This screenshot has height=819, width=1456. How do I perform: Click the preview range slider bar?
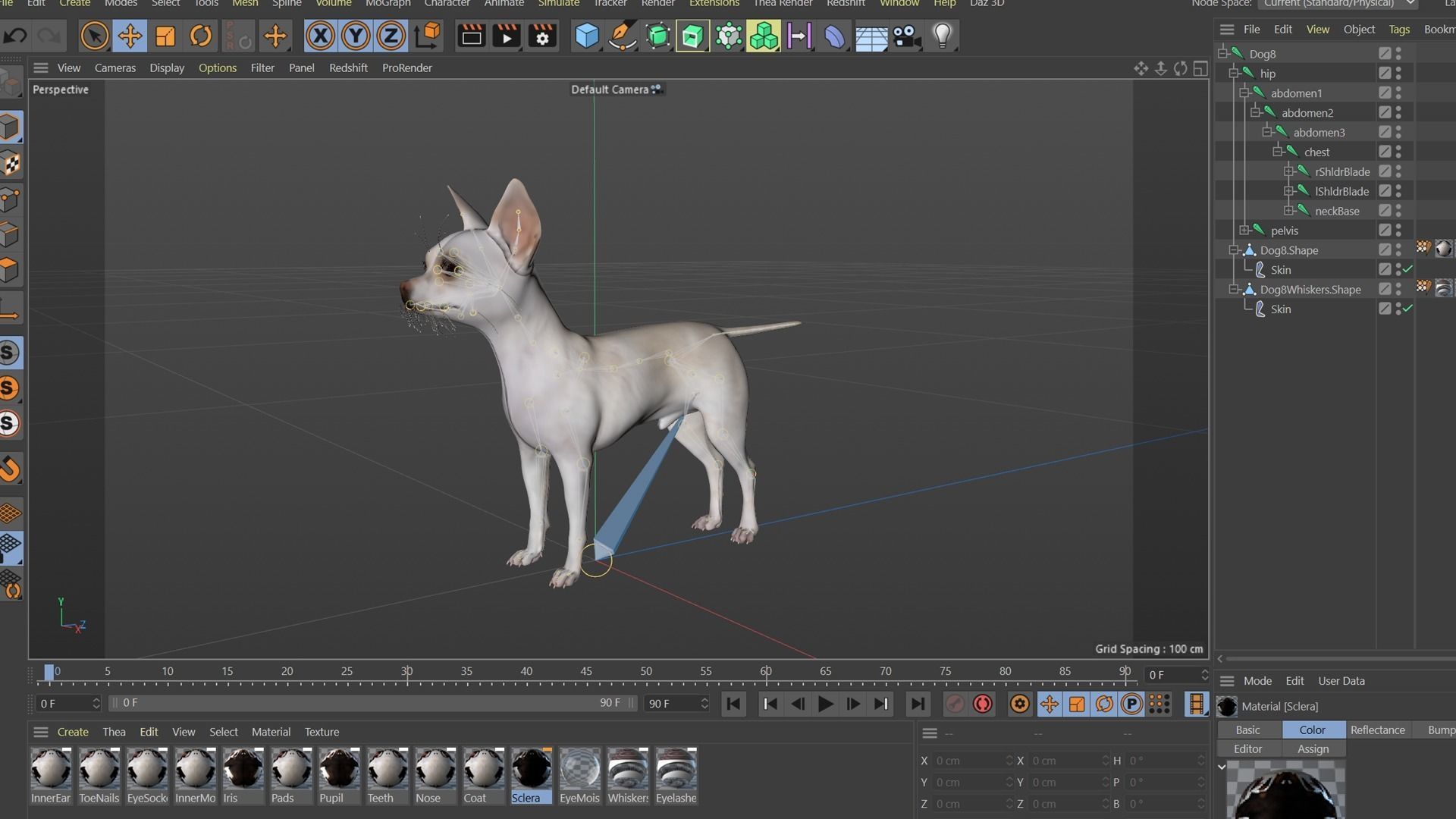[372, 703]
